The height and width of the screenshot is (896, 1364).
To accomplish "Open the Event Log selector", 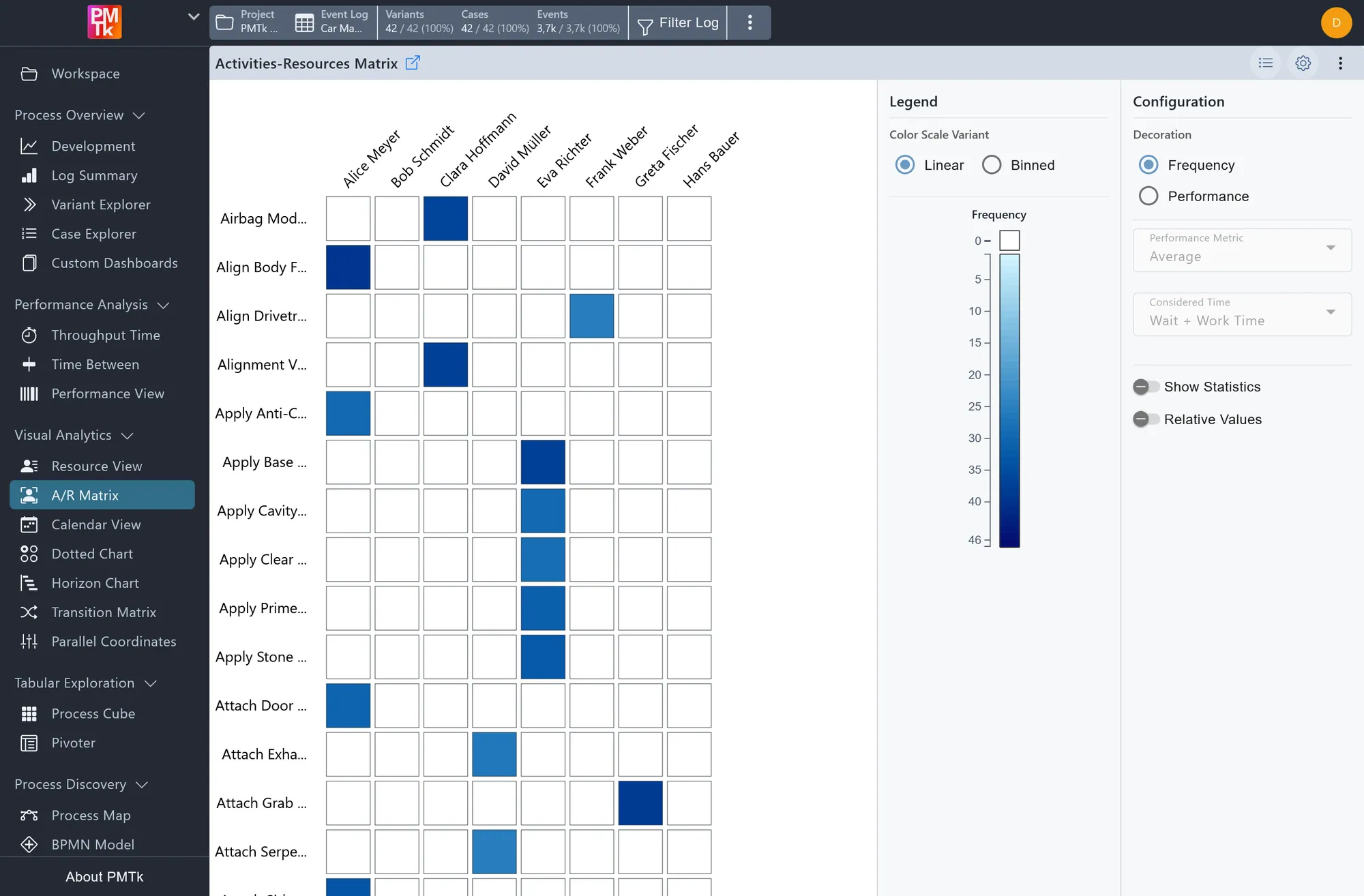I will 332,22.
